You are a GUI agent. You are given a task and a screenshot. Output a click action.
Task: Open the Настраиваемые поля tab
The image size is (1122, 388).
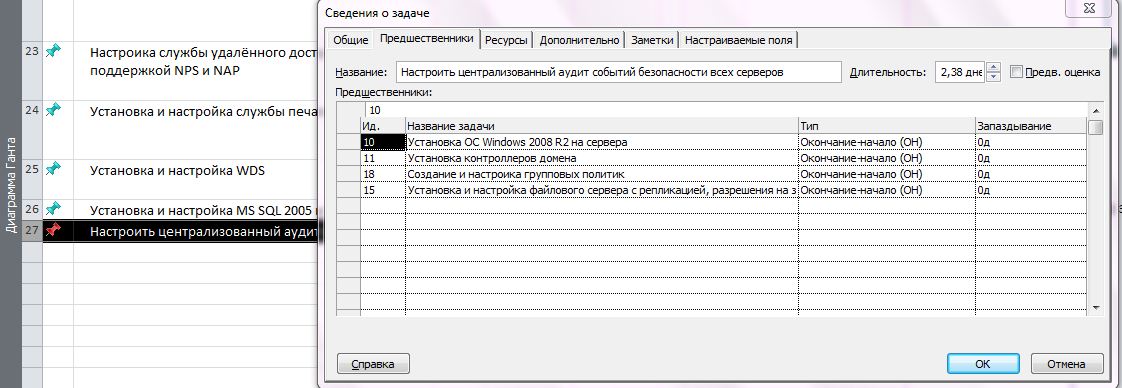pos(738,40)
